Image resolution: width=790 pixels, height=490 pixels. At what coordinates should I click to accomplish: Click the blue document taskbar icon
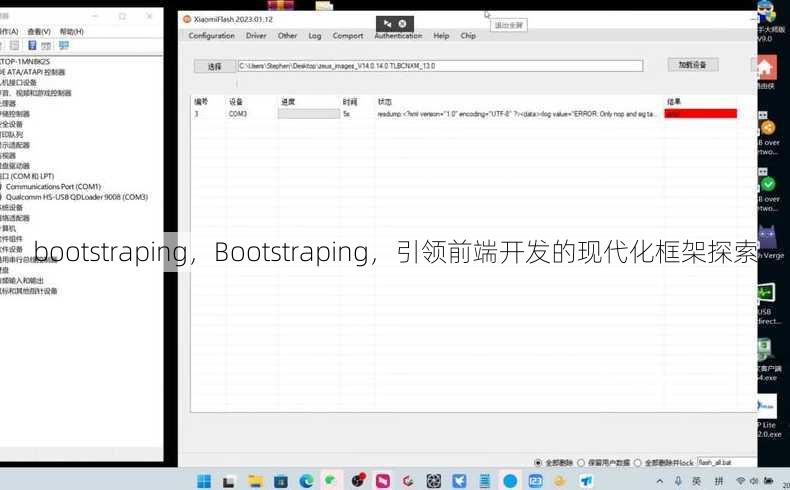(x=485, y=481)
